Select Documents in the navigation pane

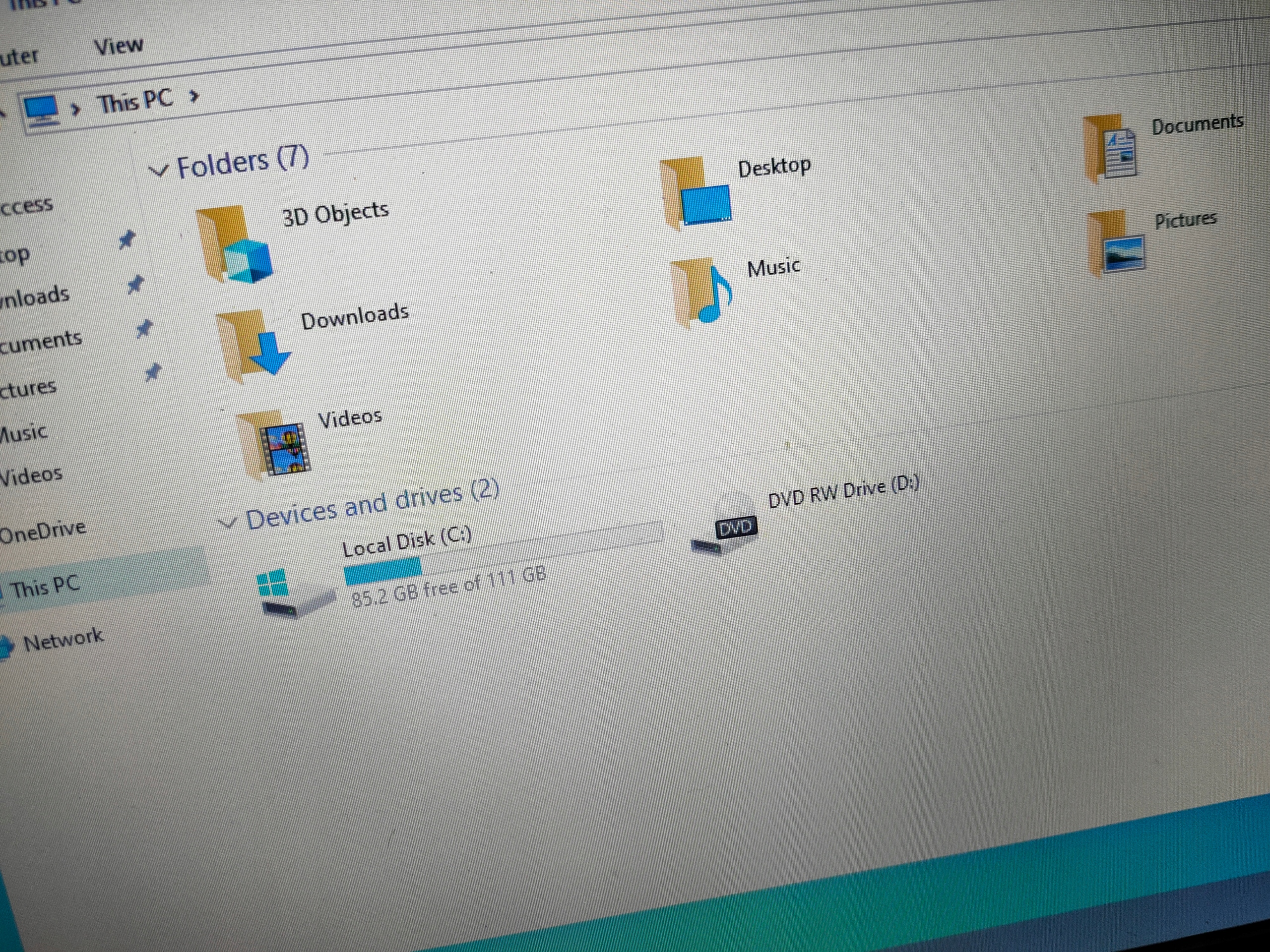coord(40,342)
